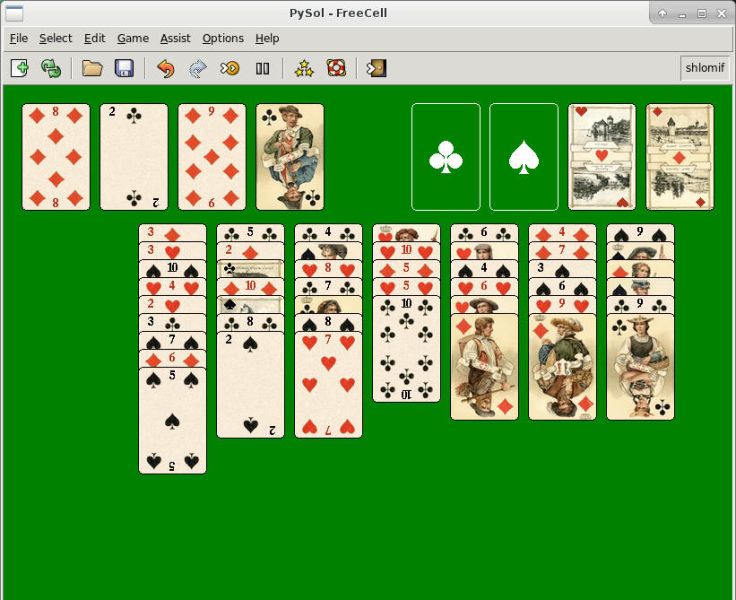Click the Pause toolbar icon
This screenshot has width=736, height=600.
coord(262,69)
